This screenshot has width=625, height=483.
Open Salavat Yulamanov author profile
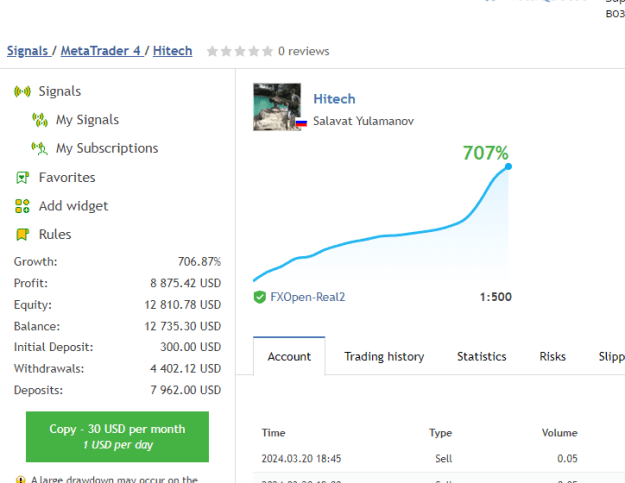pos(364,121)
